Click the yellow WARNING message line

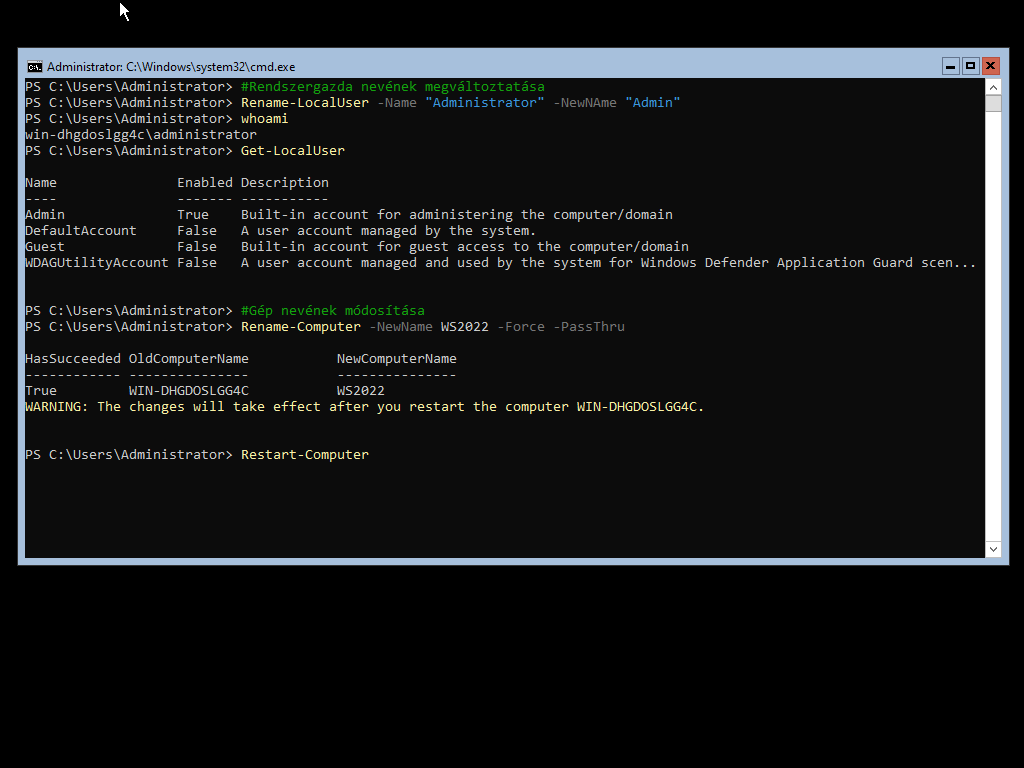(x=364, y=407)
